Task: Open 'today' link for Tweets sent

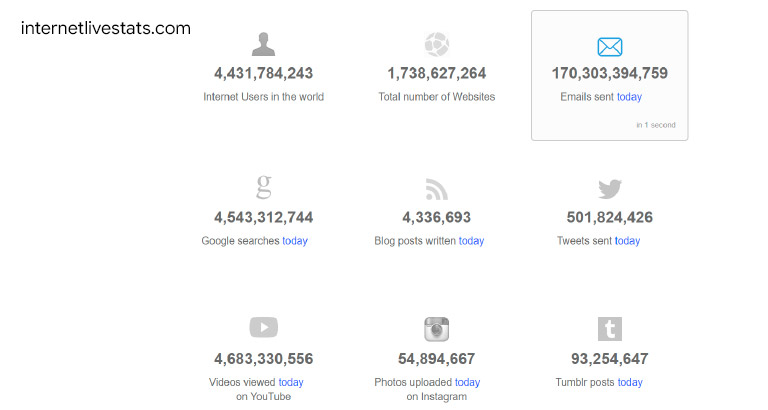Action: (627, 241)
